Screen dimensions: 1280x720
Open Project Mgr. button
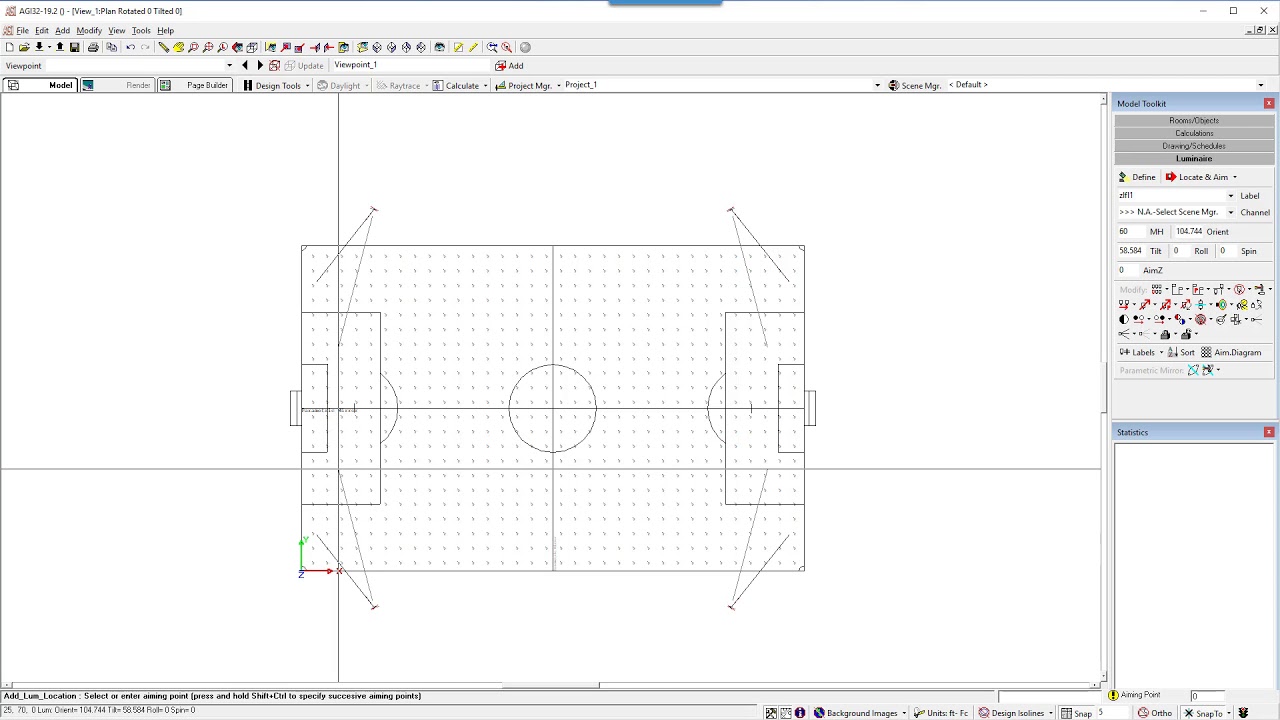524,85
